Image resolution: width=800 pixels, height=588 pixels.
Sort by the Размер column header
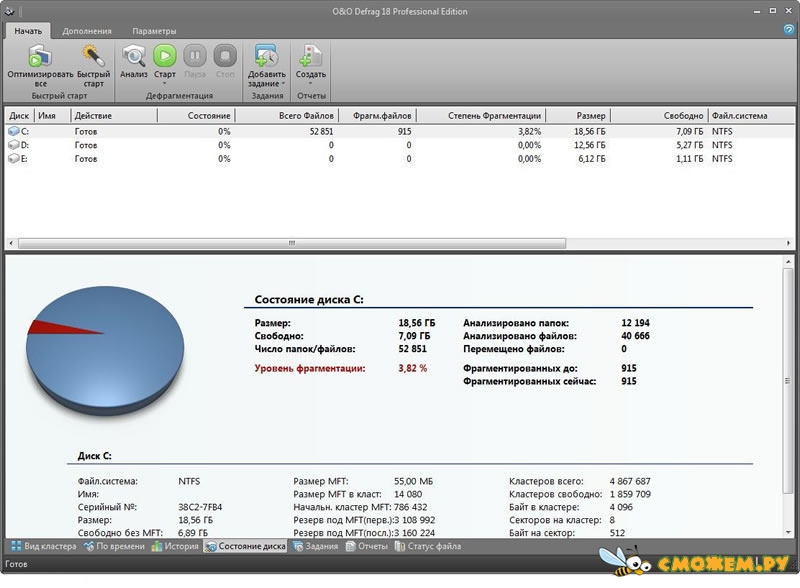[579, 116]
